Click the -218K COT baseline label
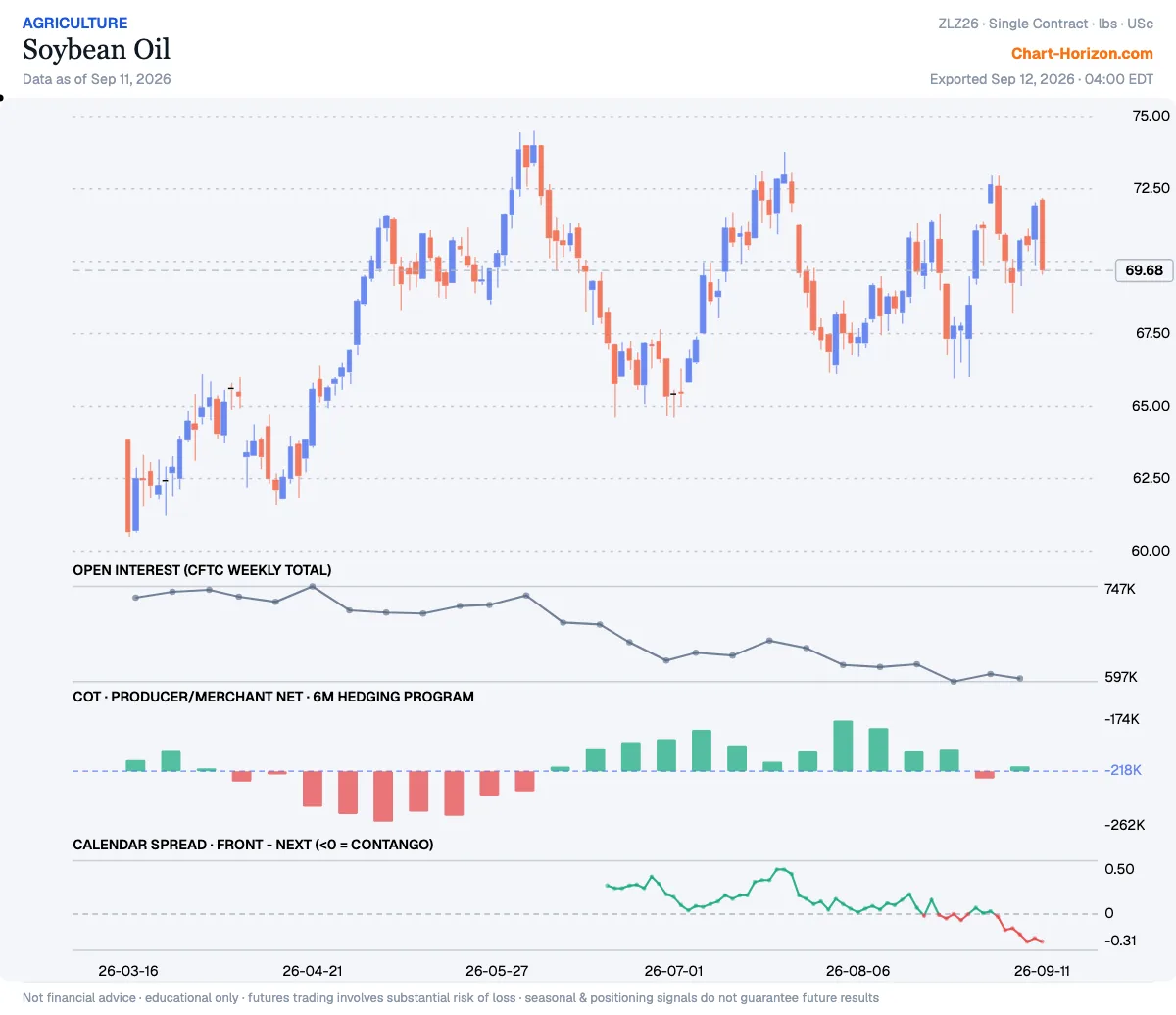This screenshot has height=1015, width=1176. 1123,770
